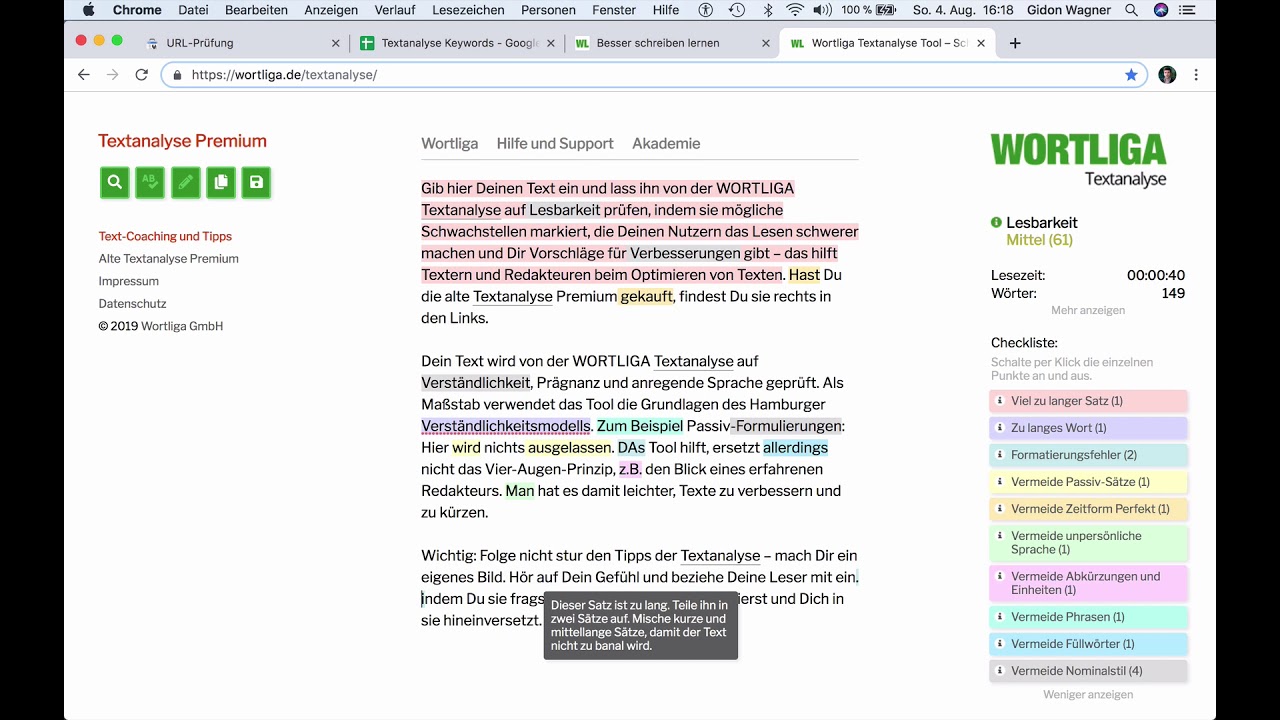Click the 'Textanalyse Premium' heading link

pos(182,141)
